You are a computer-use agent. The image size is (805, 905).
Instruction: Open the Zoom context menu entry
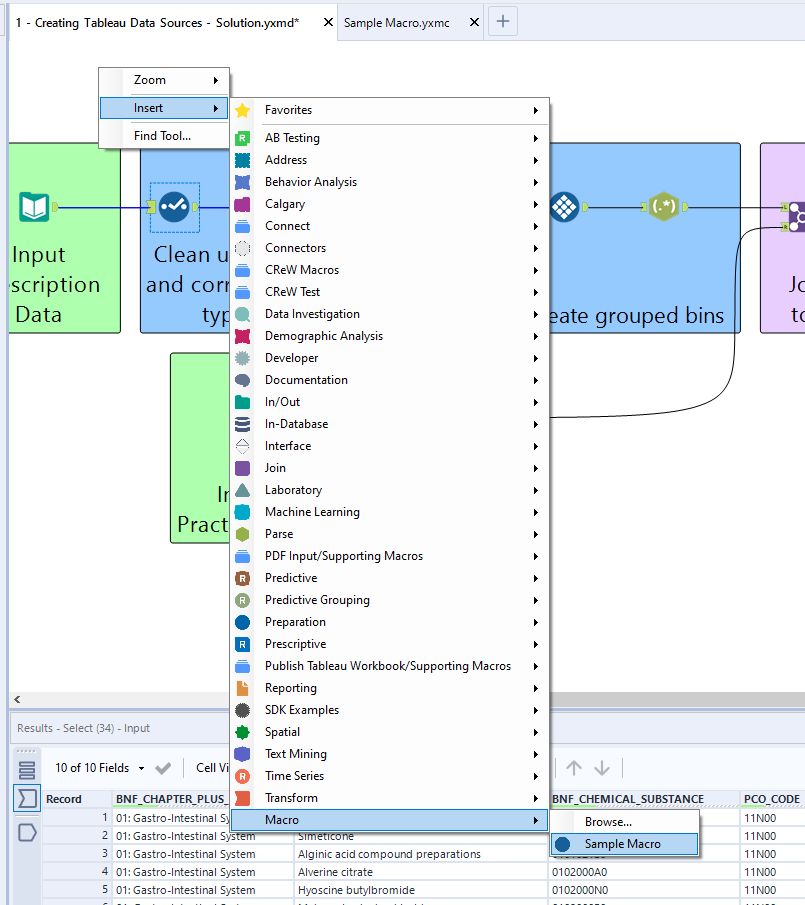click(164, 80)
